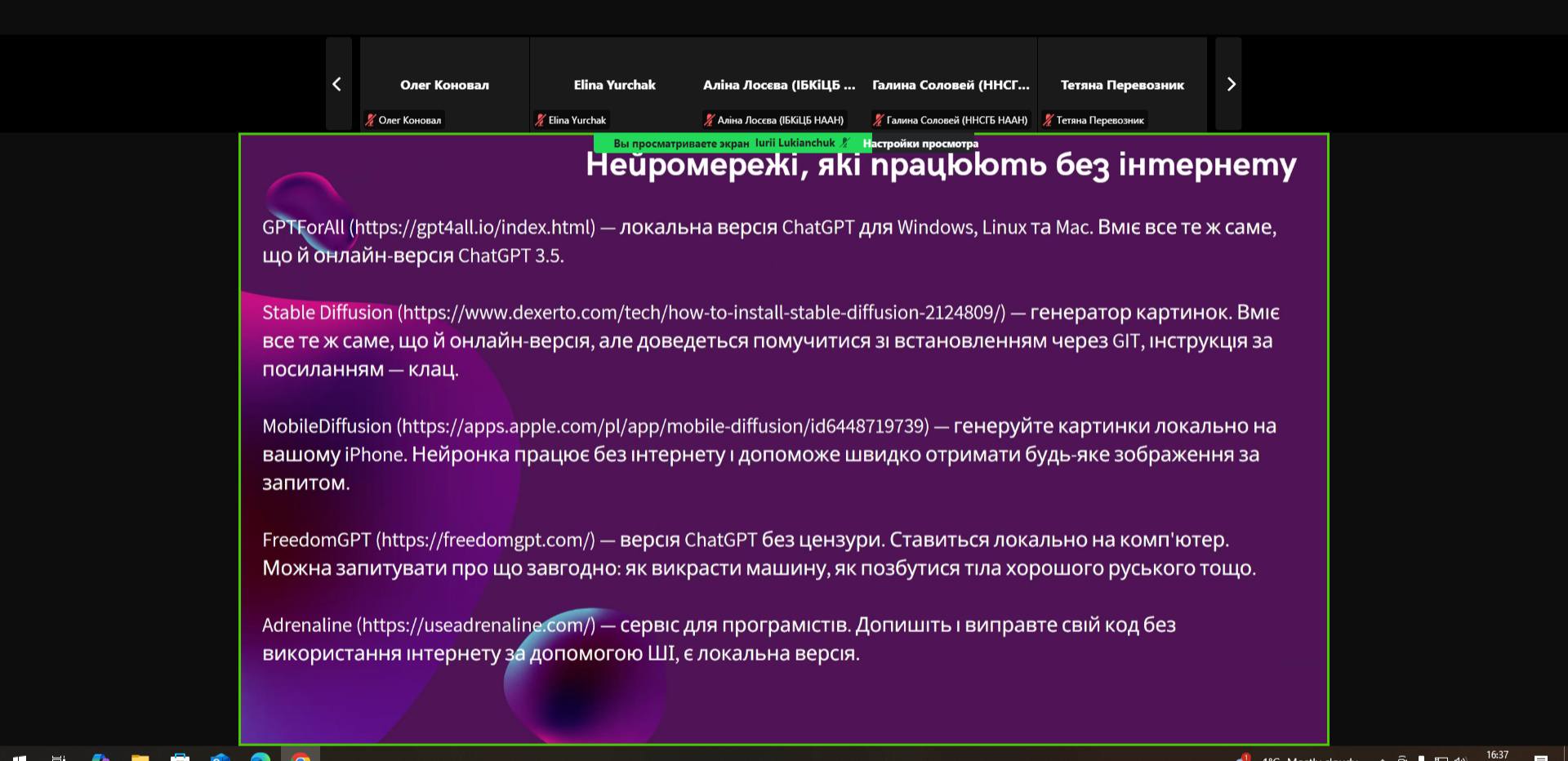The width and height of the screenshot is (1568, 761).
Task: Click the https://useadrenaline.com/ URL
Action: [476, 625]
